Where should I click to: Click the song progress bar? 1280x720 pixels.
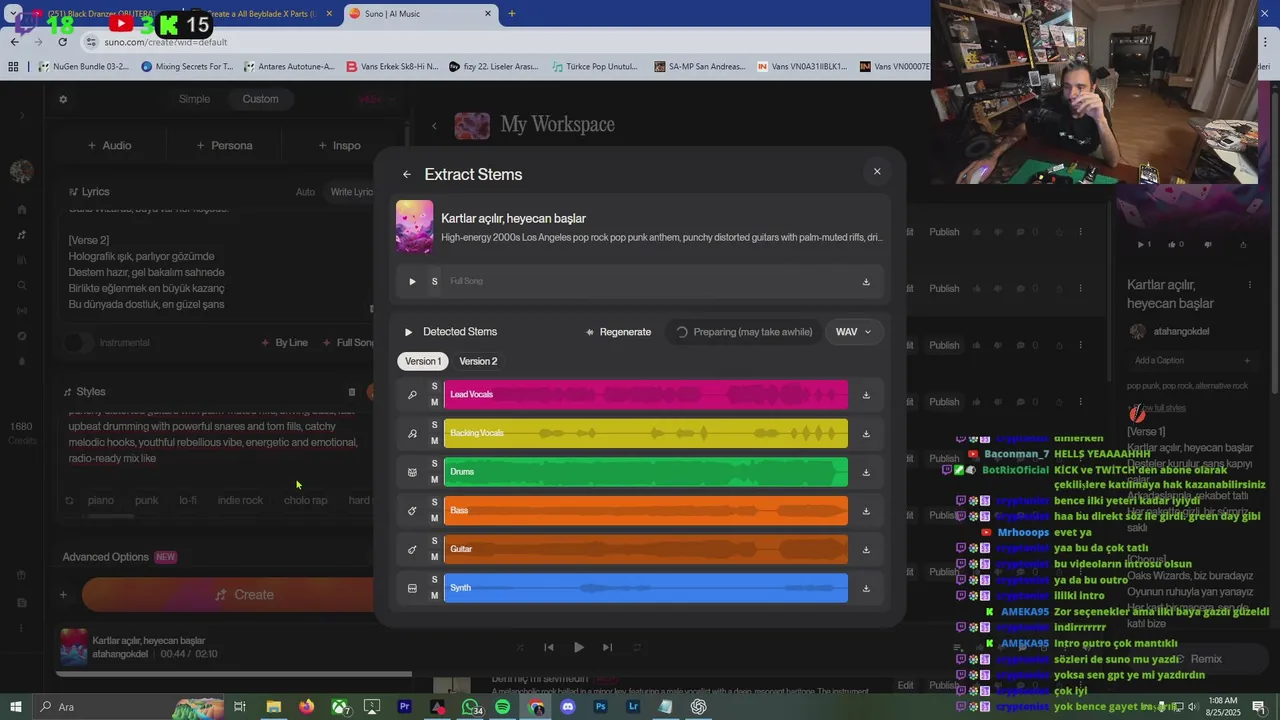pos(233,674)
